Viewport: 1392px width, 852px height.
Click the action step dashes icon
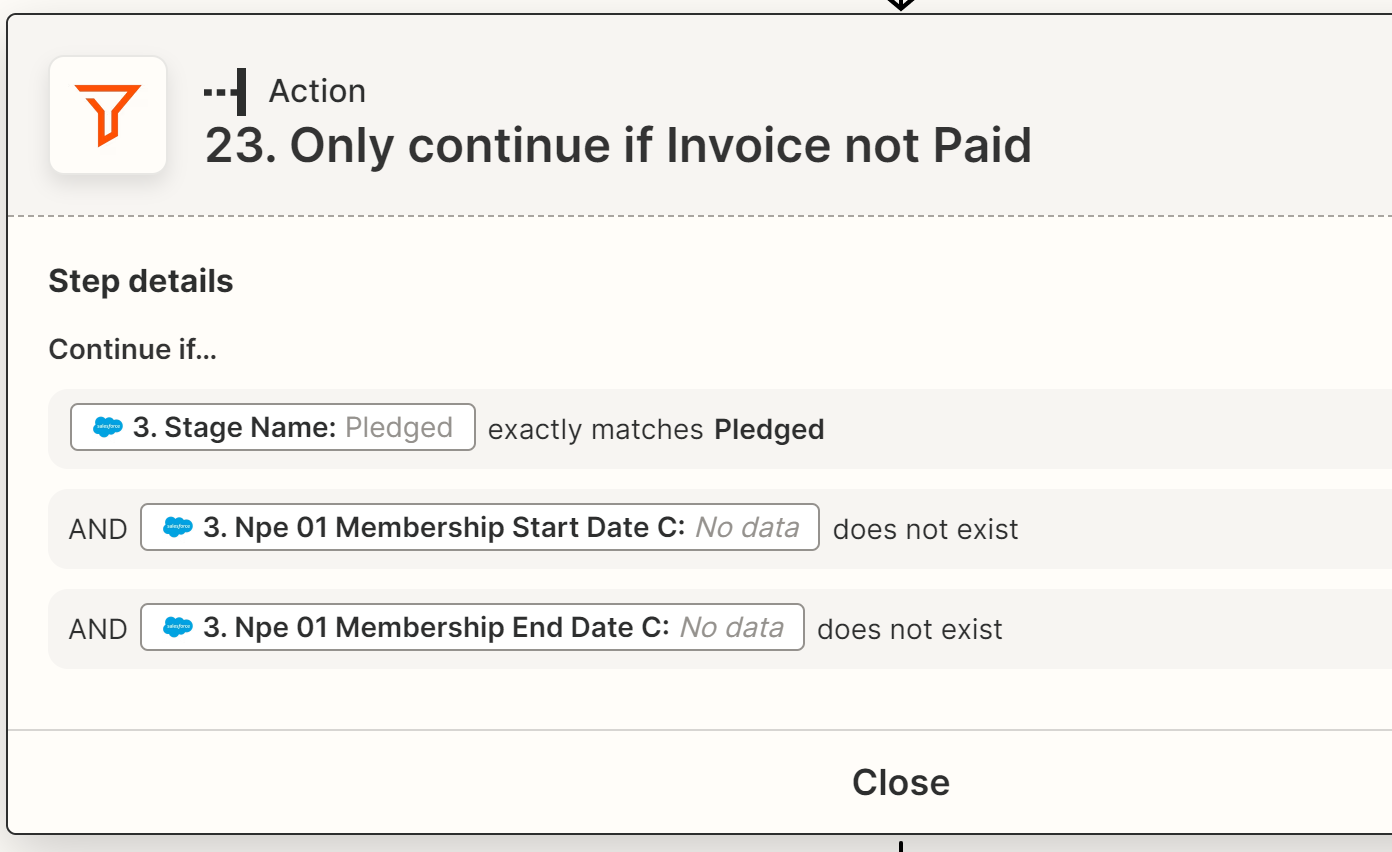[225, 92]
